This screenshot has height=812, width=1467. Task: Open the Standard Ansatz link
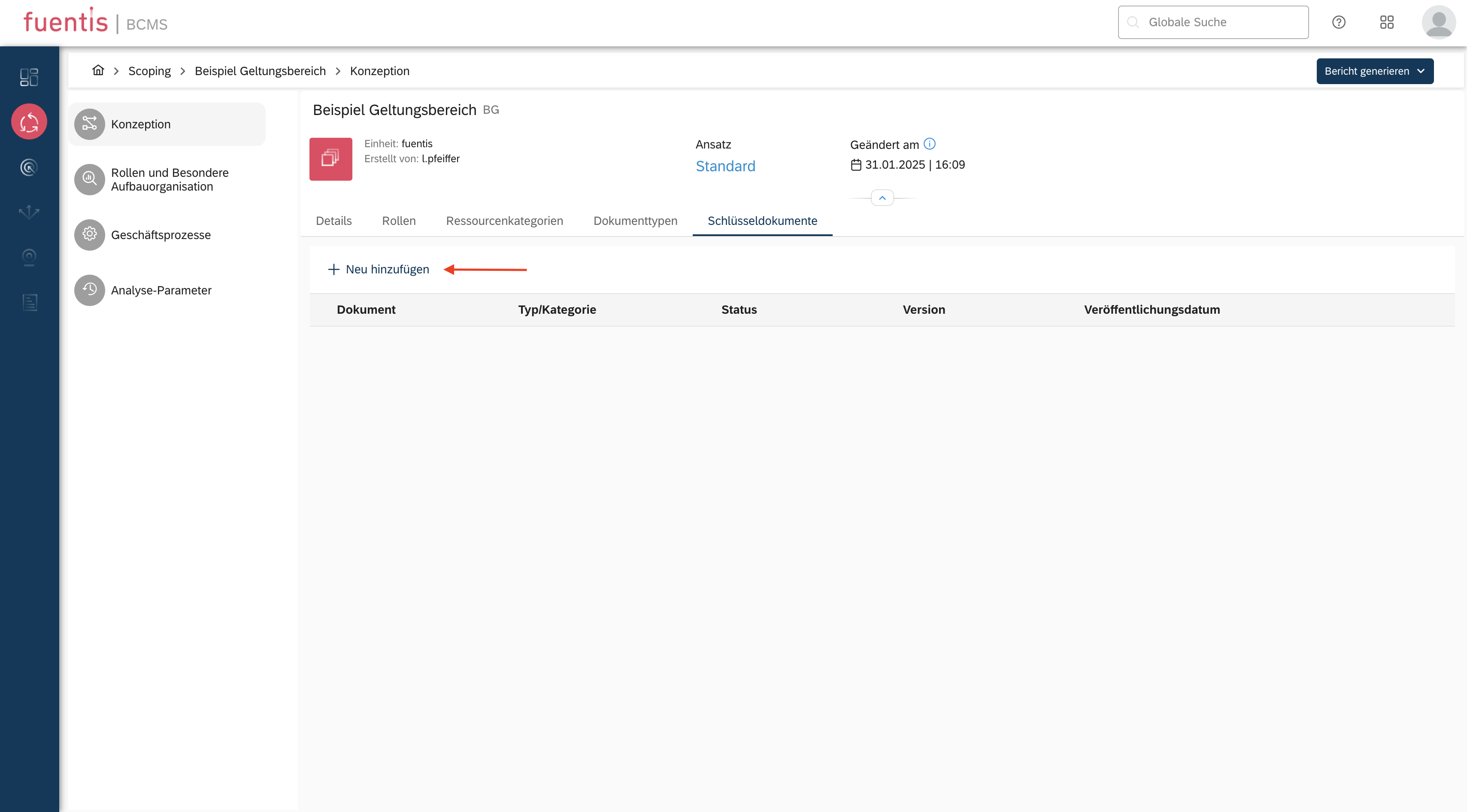click(725, 166)
